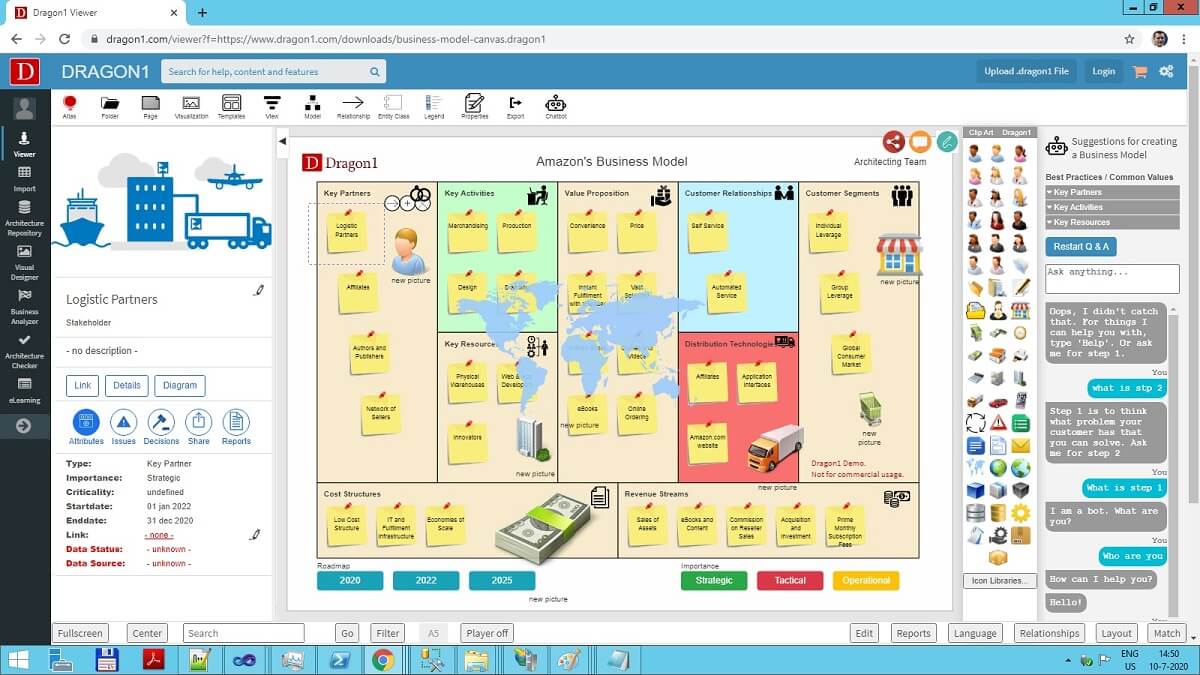Open Business Analyzer in sidebar
This screenshot has height=675, width=1200.
click(x=24, y=305)
